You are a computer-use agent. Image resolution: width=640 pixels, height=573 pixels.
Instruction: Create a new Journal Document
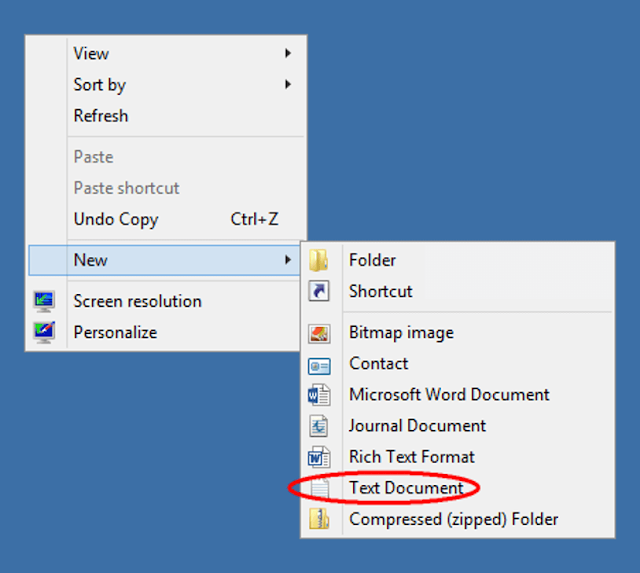(x=458, y=426)
